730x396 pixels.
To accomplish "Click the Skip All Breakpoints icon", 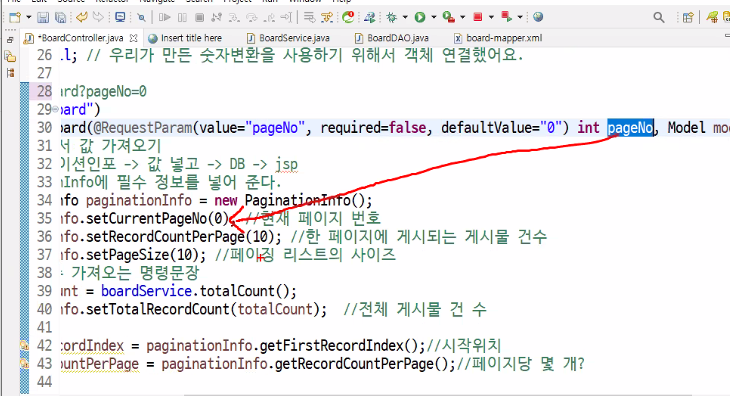I will point(142,18).
